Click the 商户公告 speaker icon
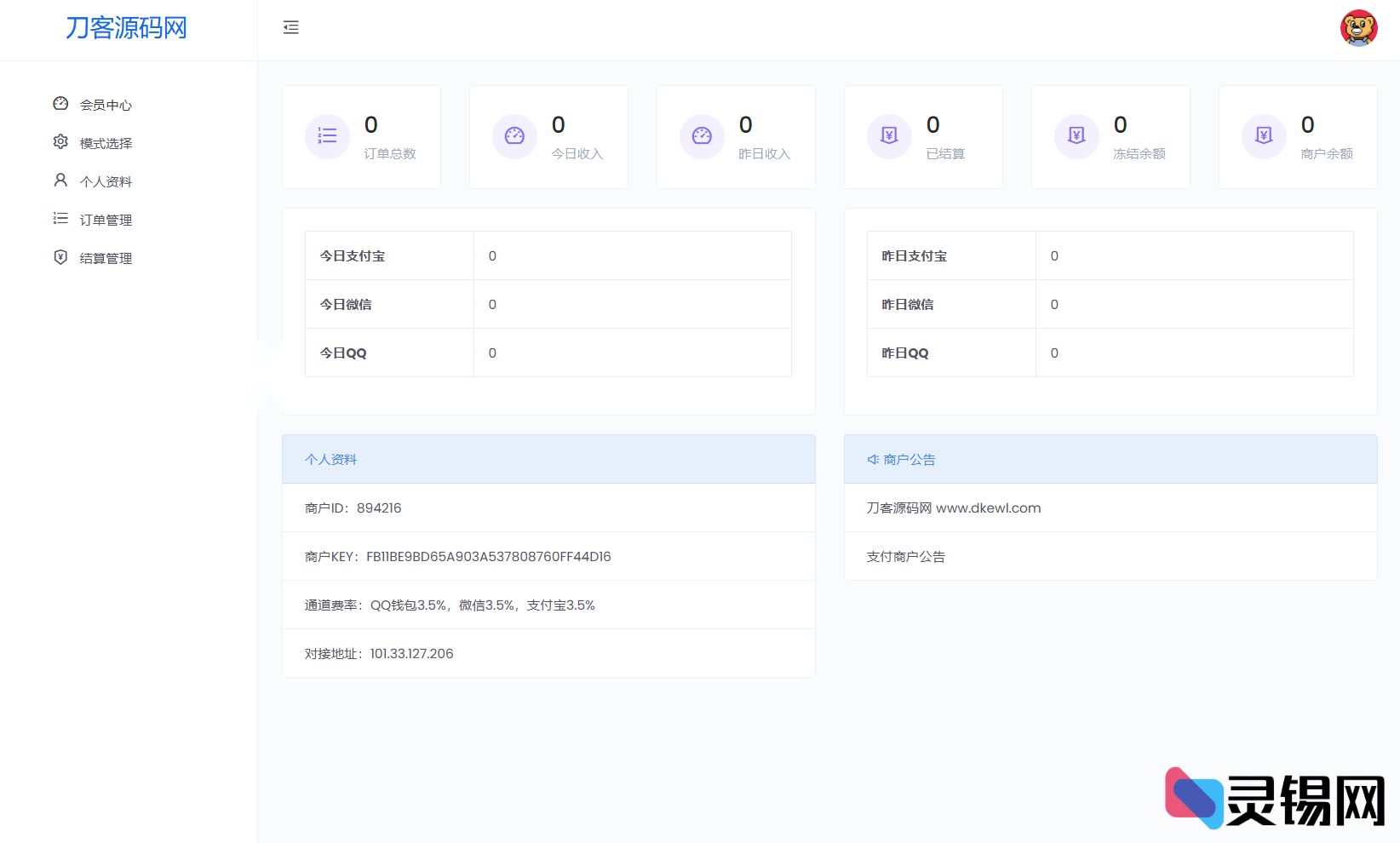 pos(873,459)
